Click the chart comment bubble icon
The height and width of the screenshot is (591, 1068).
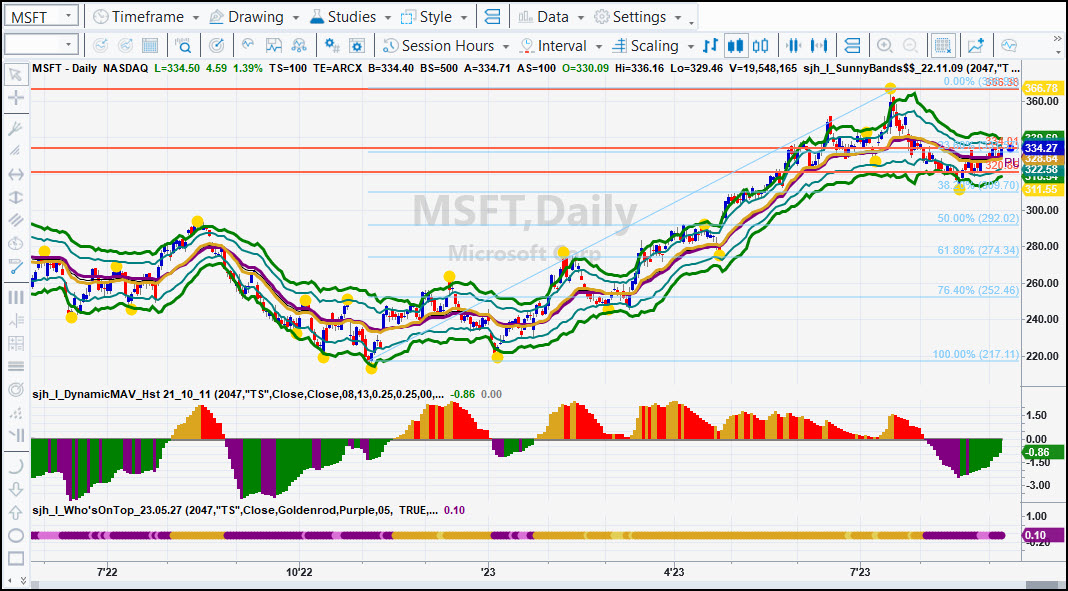point(1009,46)
